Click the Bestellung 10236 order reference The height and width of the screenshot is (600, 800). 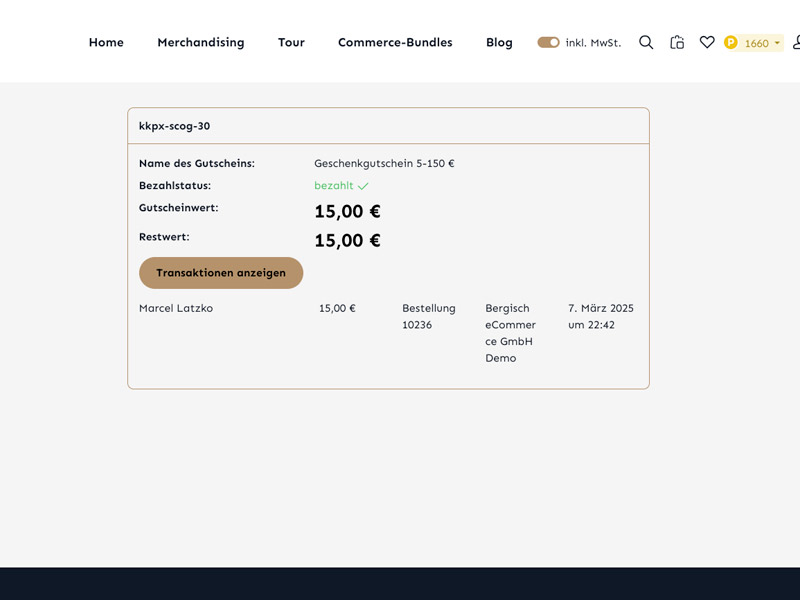point(428,316)
